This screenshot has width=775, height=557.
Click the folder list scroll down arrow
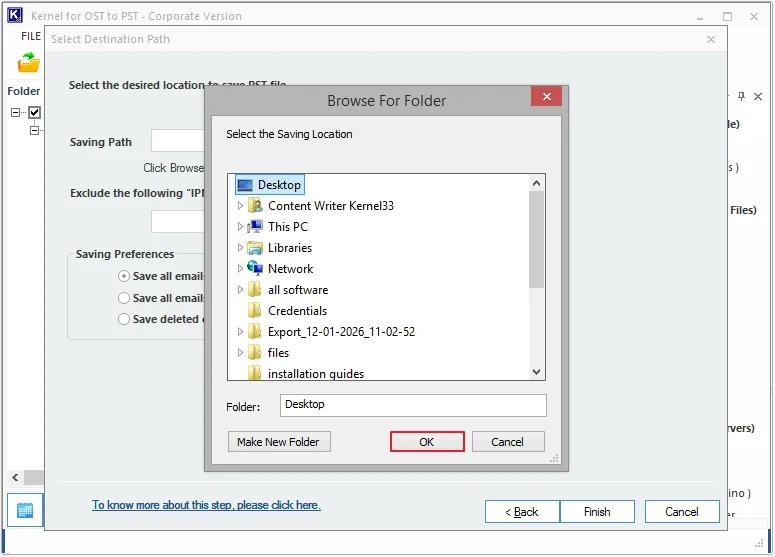tap(536, 372)
